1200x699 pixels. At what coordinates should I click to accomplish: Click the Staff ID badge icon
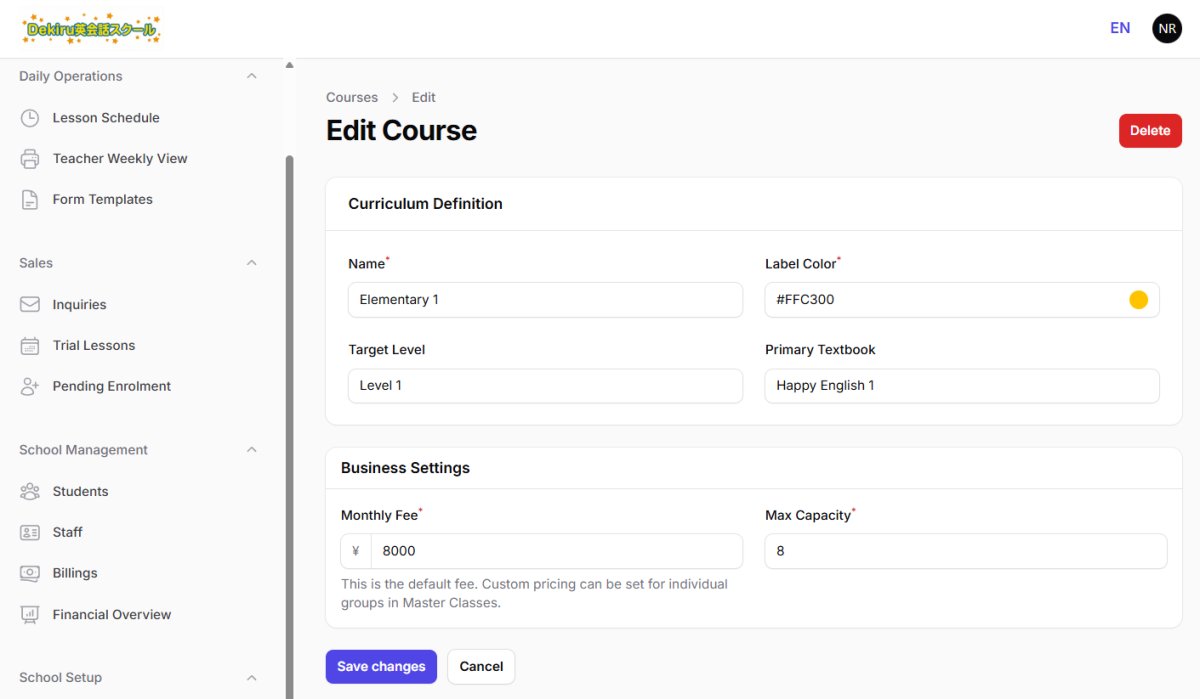coord(30,532)
